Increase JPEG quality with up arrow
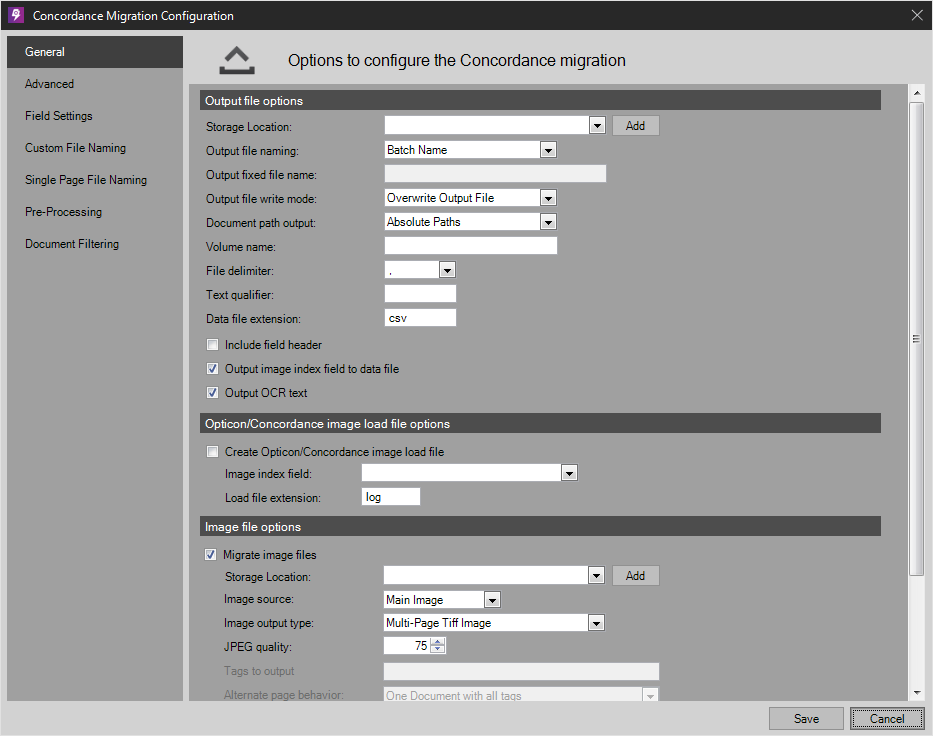The image size is (933, 736). (x=437, y=642)
